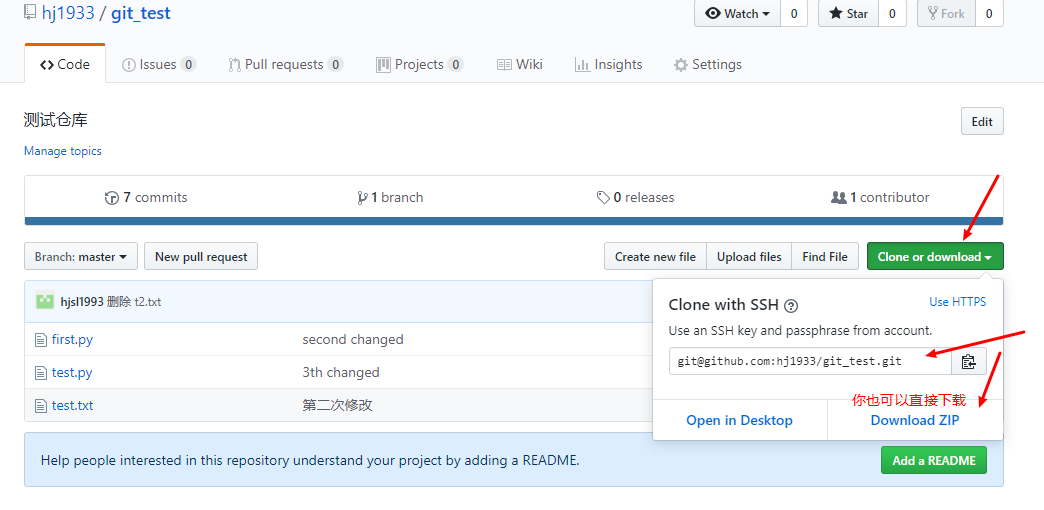Viewport: 1044px width, 510px height.
Task: Click the star count next to Star
Action: [892, 13]
